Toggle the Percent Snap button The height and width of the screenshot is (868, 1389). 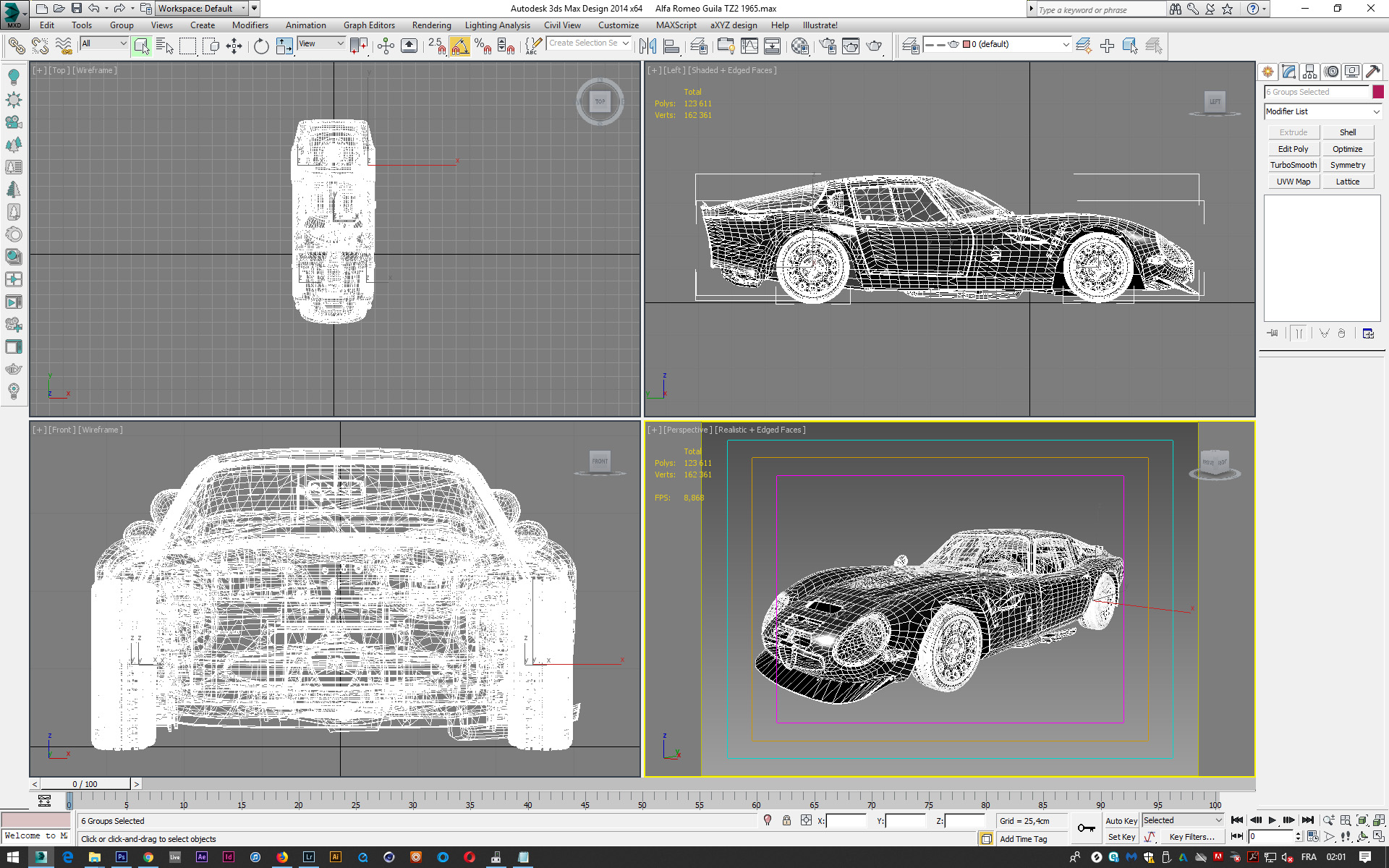pyautogui.click(x=483, y=46)
